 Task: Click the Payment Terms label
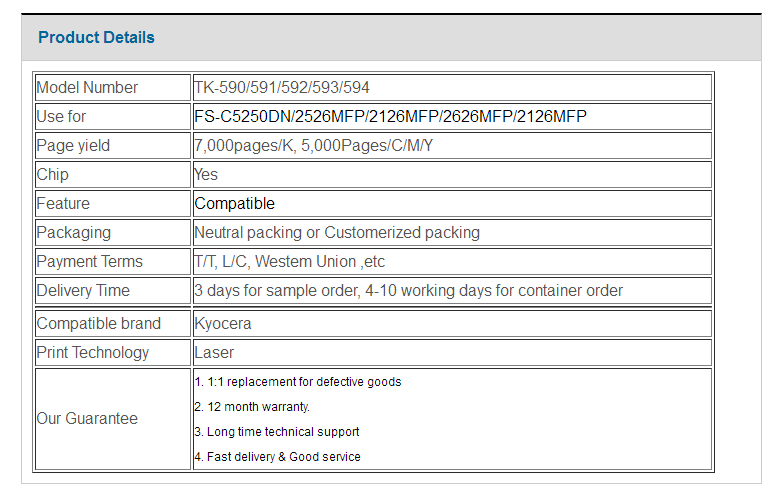(x=89, y=261)
